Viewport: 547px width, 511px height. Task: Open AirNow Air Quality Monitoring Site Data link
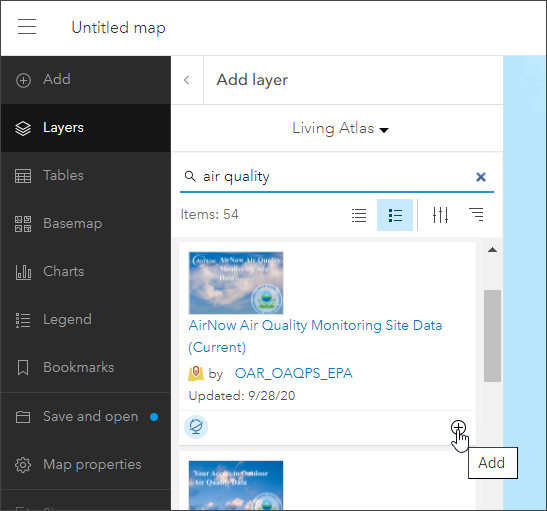(x=315, y=336)
